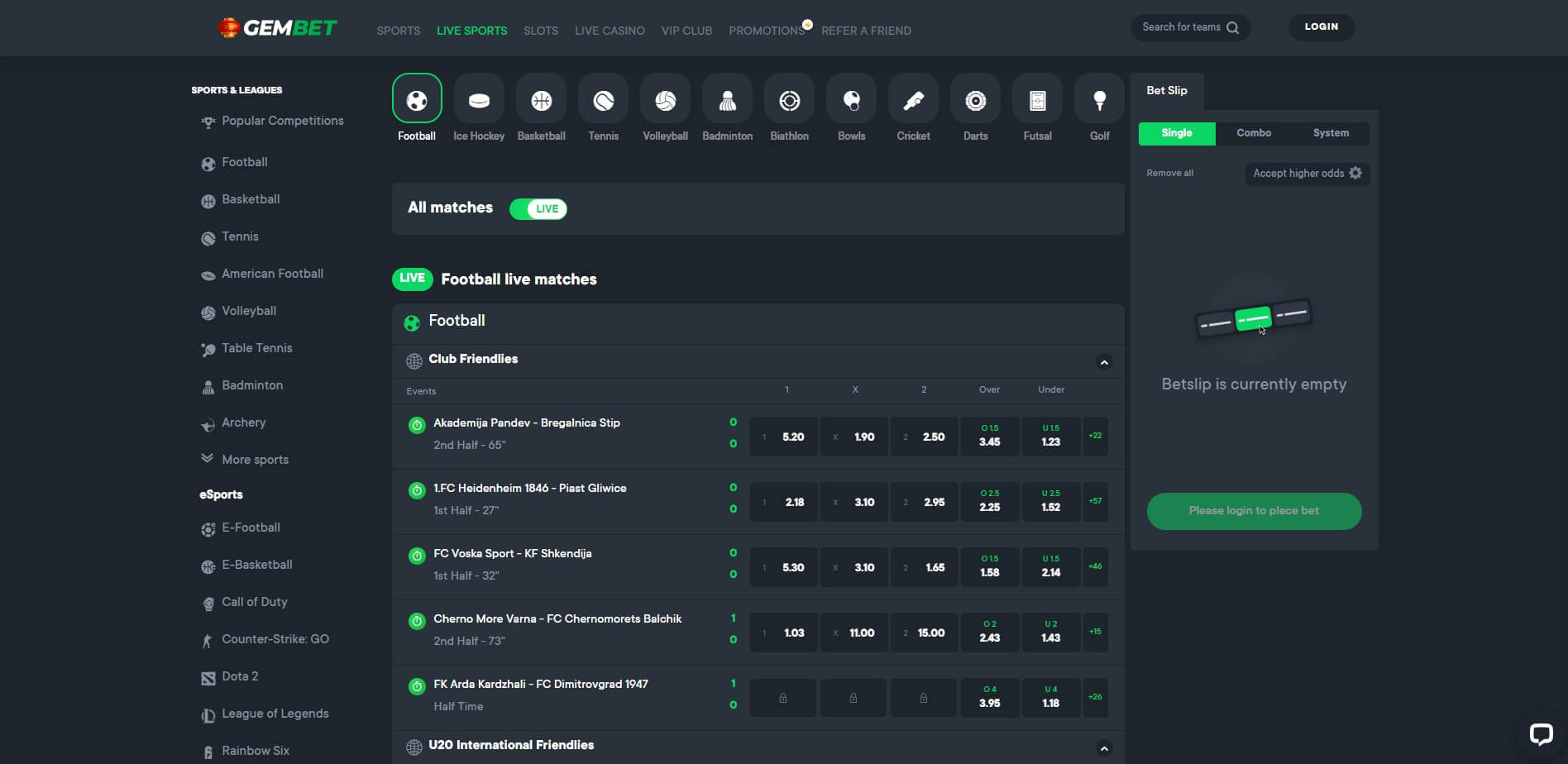Click Remove all in bet slip
Viewport: 1568px width, 764px height.
coord(1169,173)
